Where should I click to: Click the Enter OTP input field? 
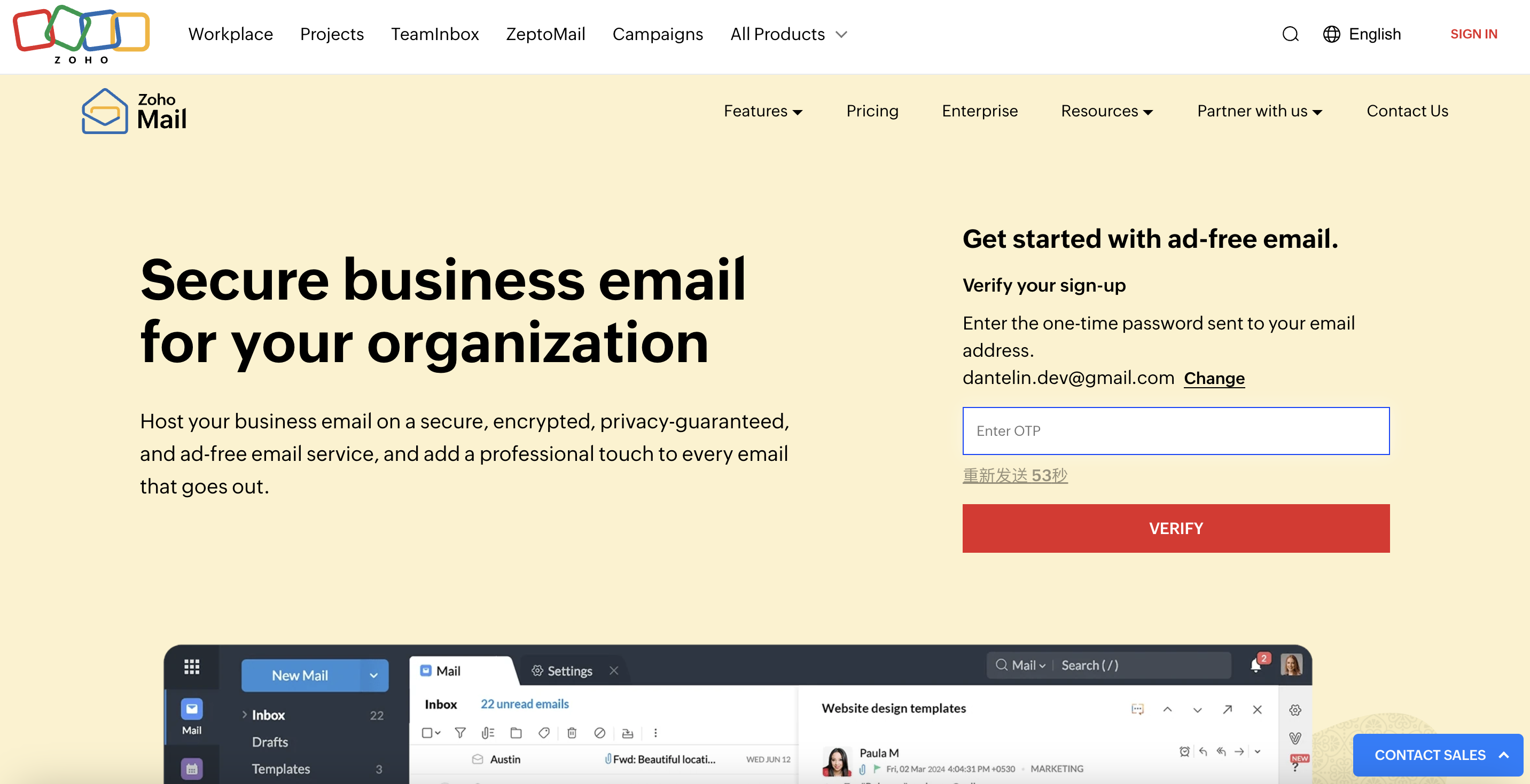pos(1175,431)
